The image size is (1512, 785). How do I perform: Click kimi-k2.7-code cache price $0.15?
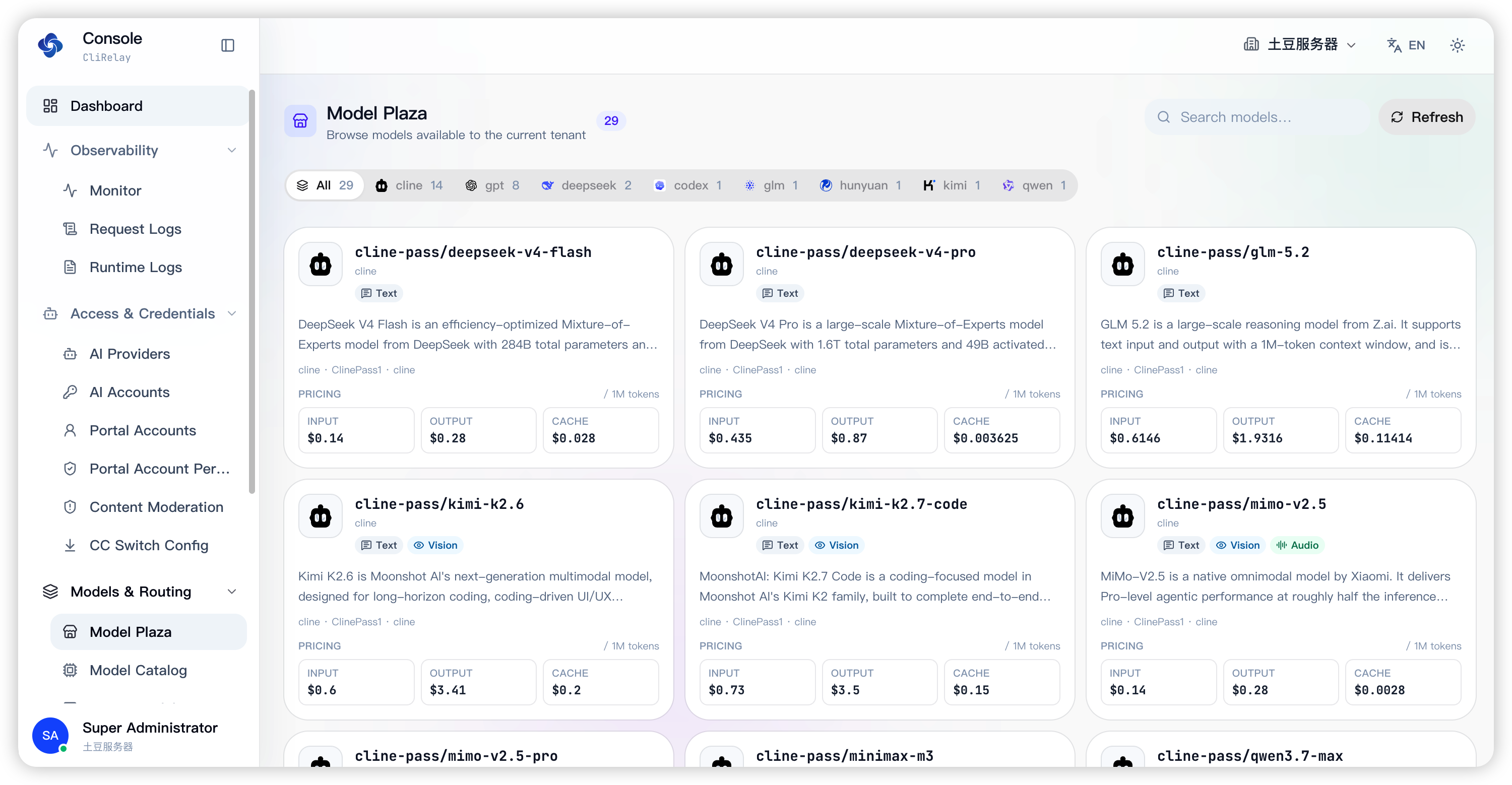[x=971, y=690]
